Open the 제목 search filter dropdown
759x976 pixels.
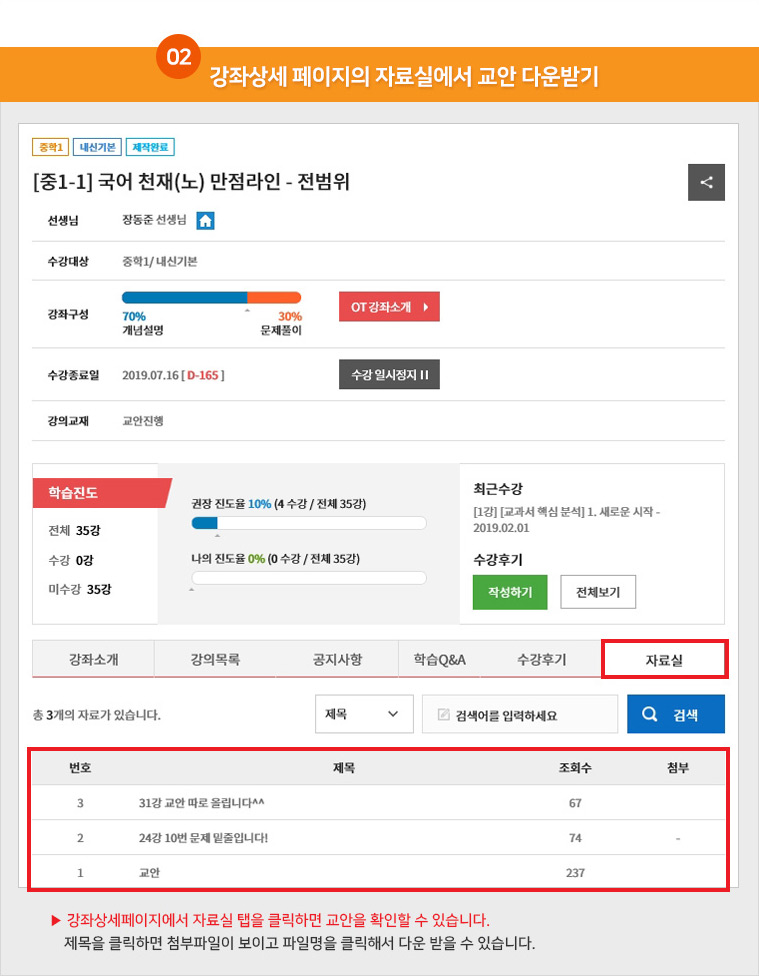click(364, 714)
